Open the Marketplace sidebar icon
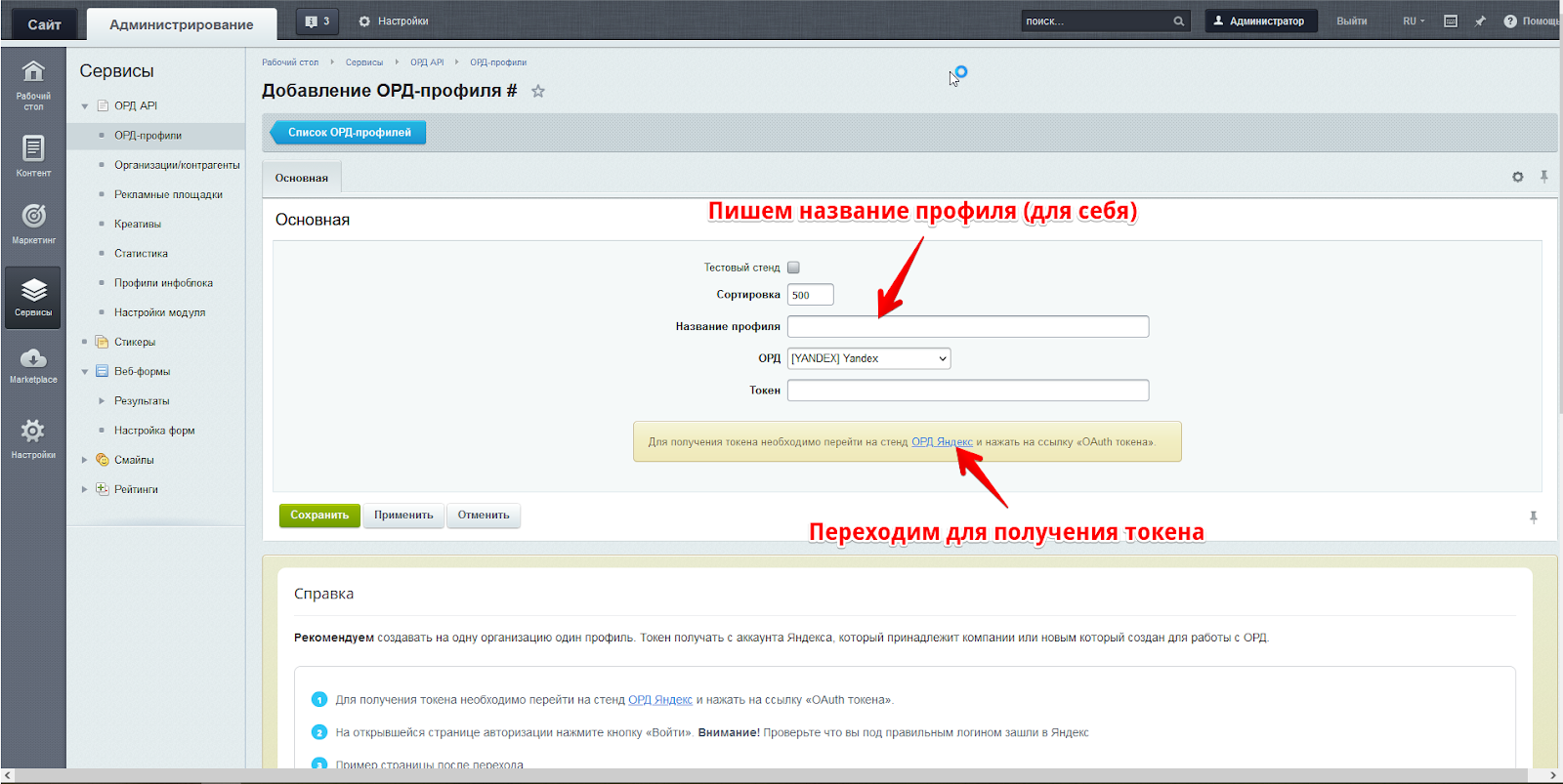Screen dimensions: 1563x784 tap(33, 365)
